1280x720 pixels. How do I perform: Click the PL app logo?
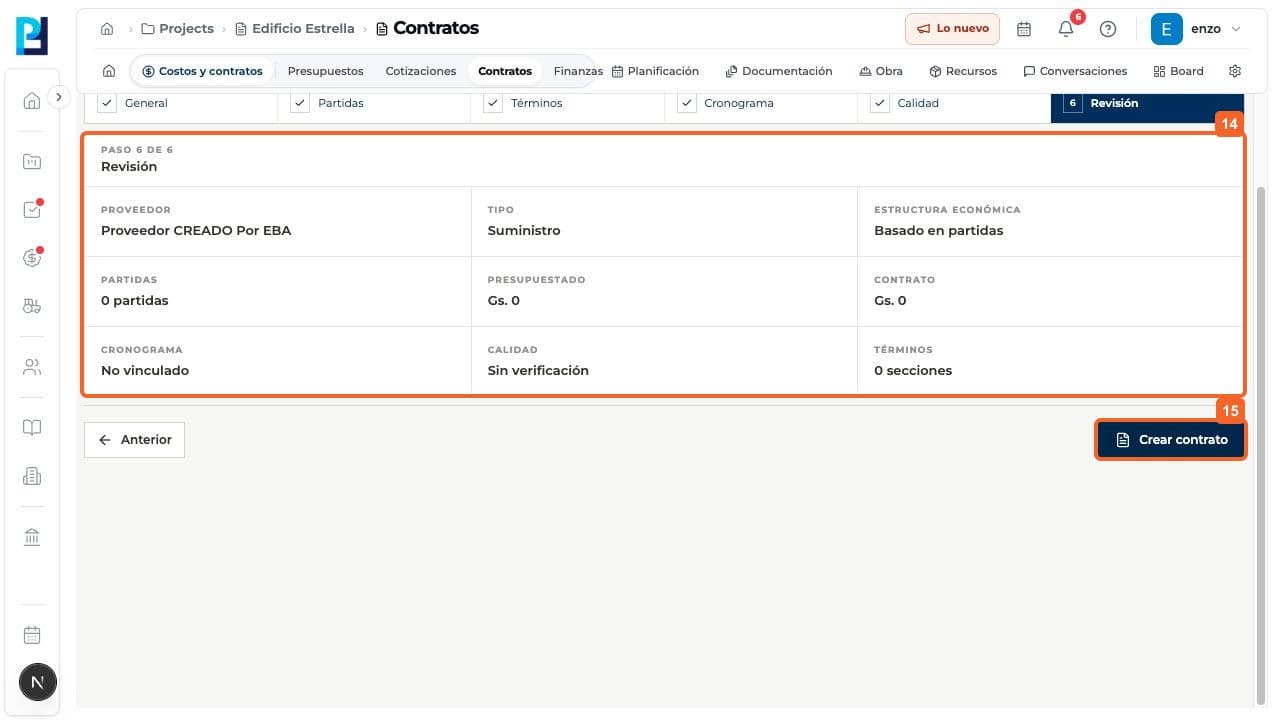[32, 36]
